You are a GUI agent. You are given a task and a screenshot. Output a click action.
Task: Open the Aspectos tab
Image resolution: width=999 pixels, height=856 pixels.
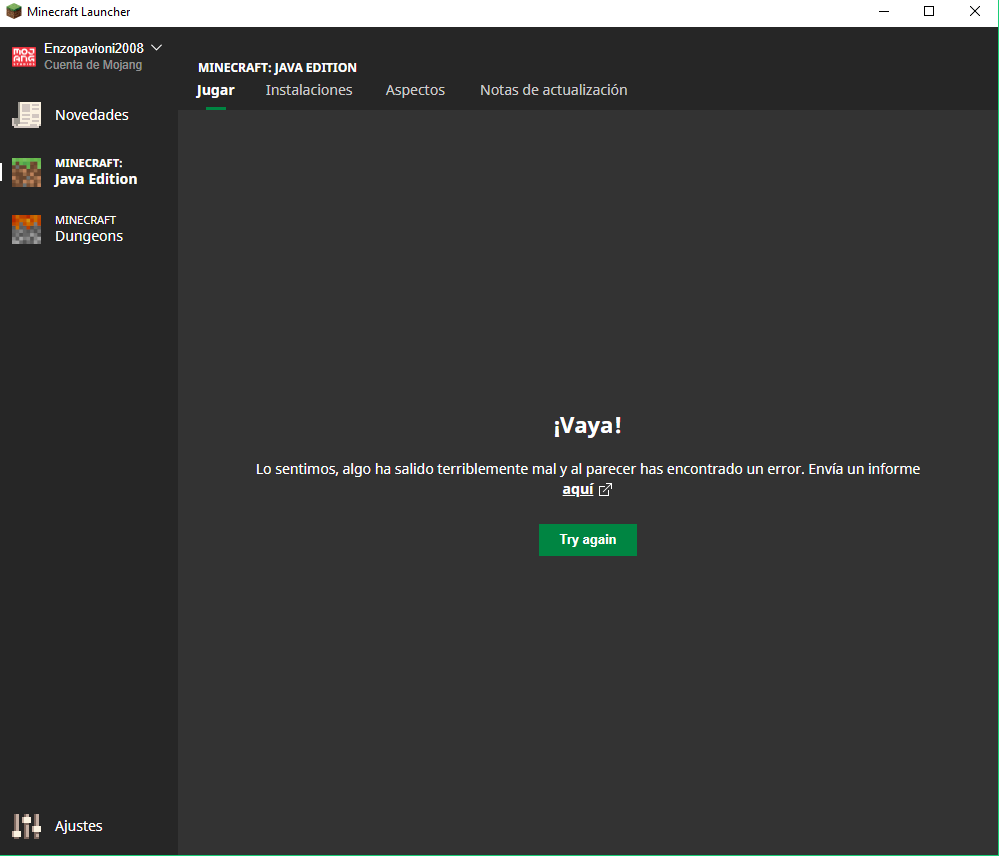(x=415, y=90)
